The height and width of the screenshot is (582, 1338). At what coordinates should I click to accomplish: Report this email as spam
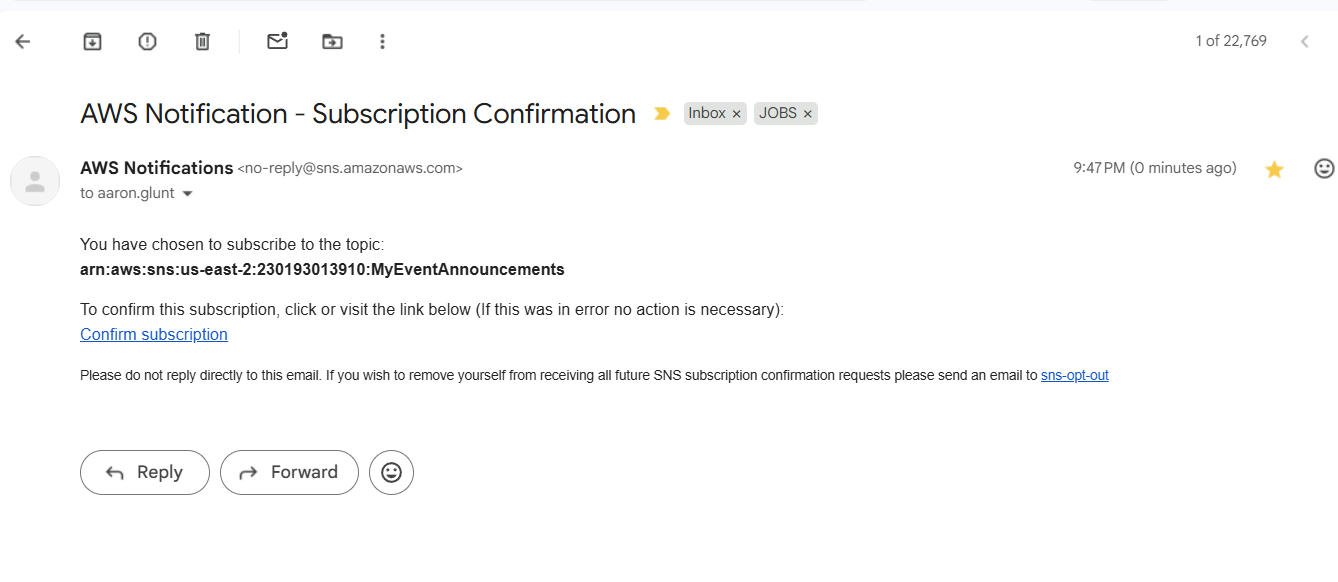pos(146,41)
